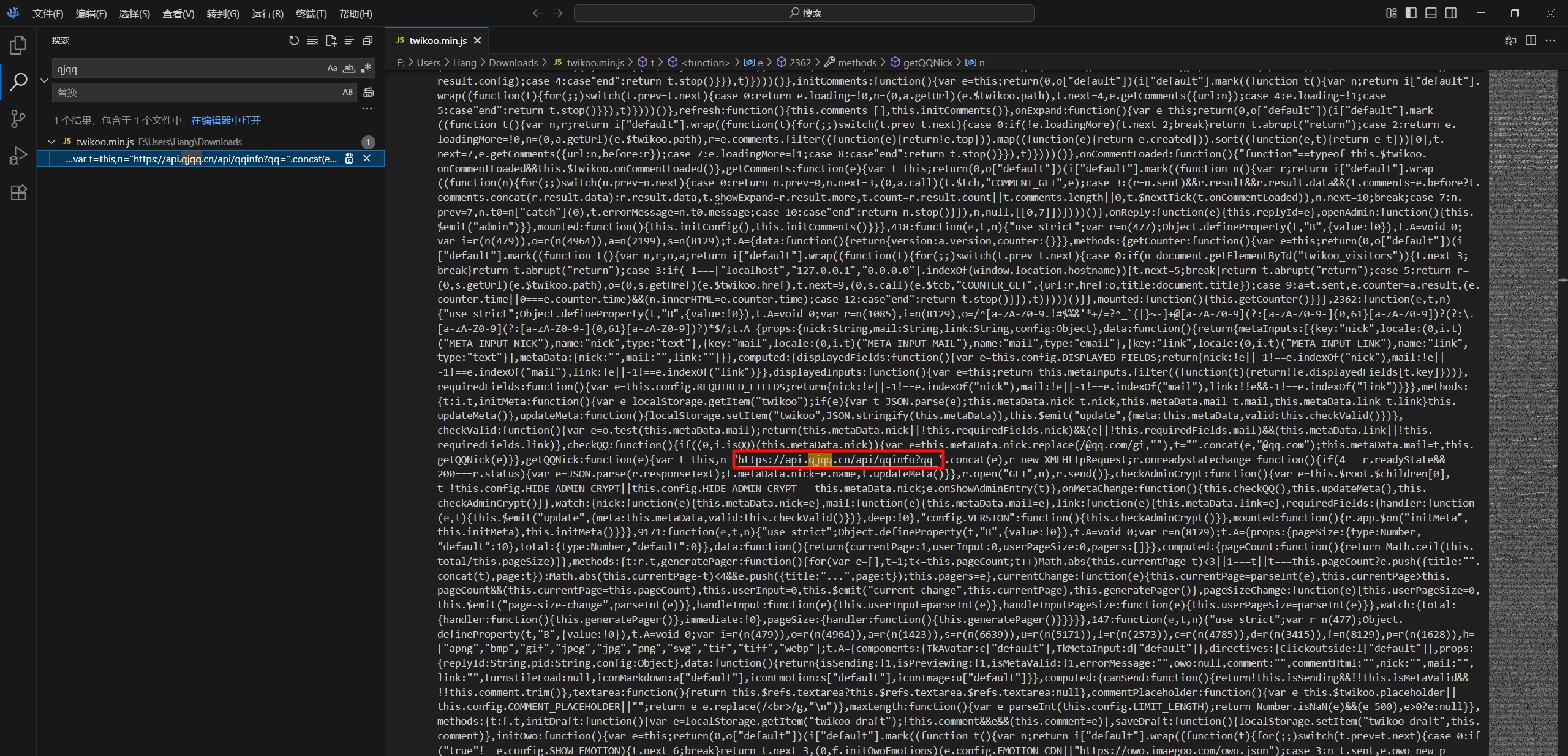Open the Extensions view
This screenshot has height=756, width=1568.
click(x=18, y=193)
